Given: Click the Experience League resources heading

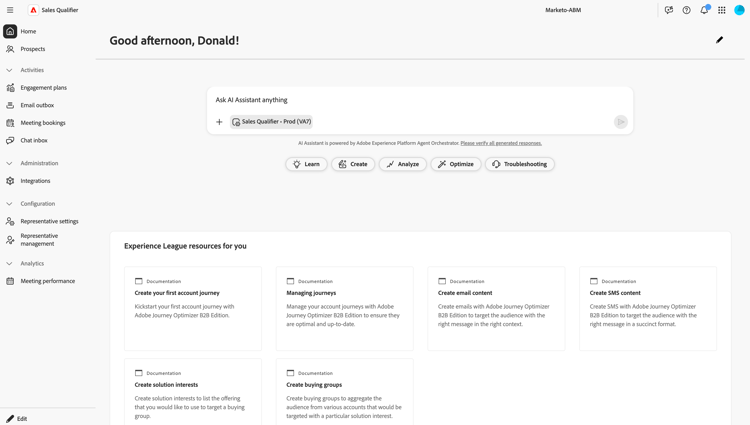Looking at the screenshot, I should click(185, 246).
